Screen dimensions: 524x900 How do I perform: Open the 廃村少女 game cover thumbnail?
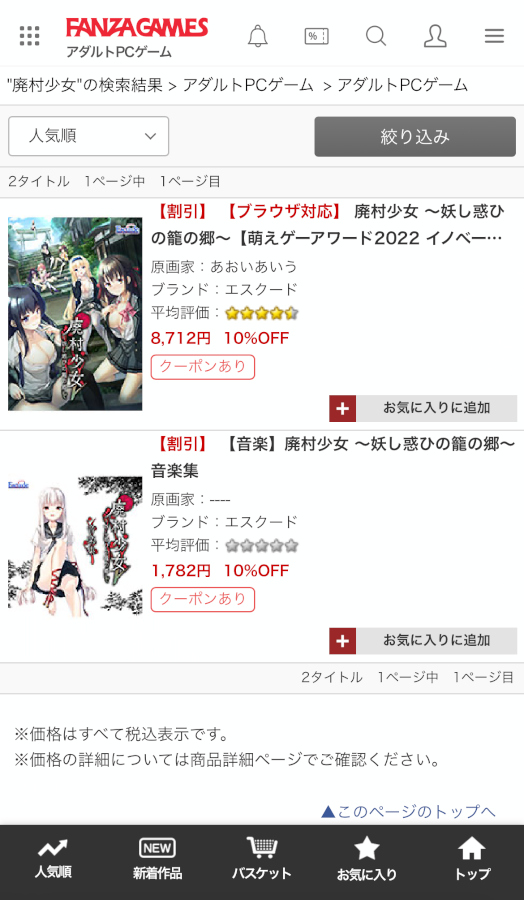tap(75, 313)
